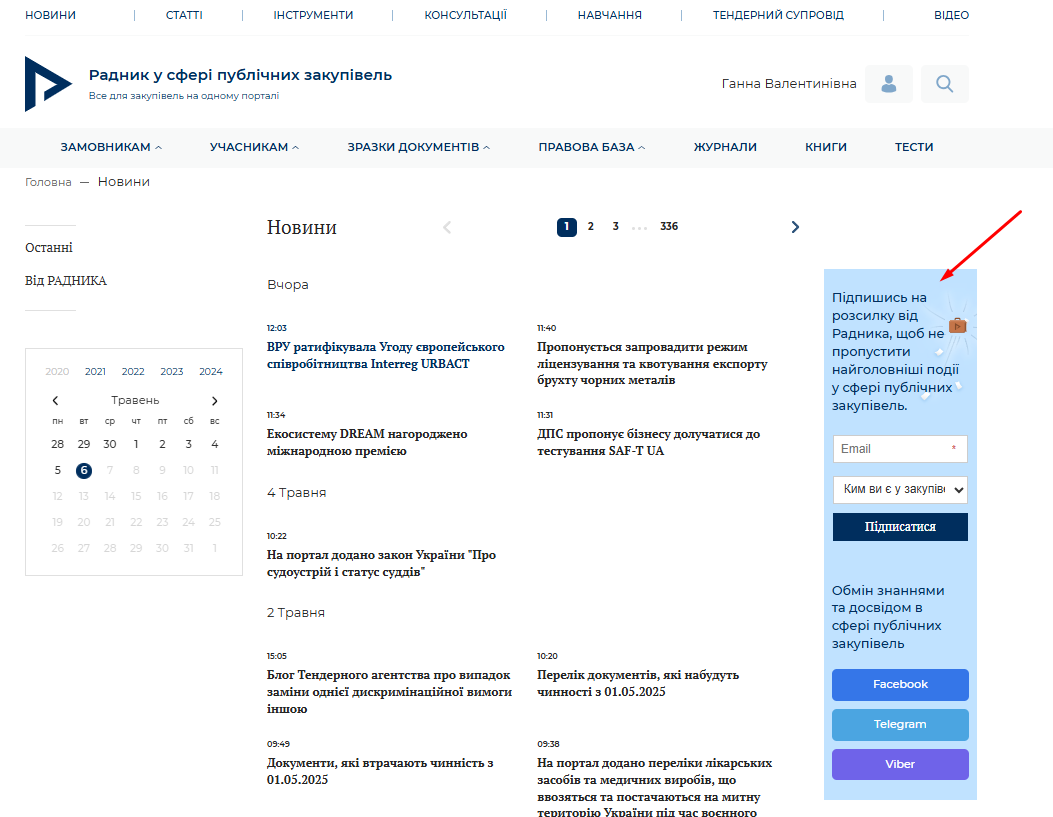The height and width of the screenshot is (817, 1053).
Task: Go to previous news page arrow
Action: pyautogui.click(x=447, y=228)
